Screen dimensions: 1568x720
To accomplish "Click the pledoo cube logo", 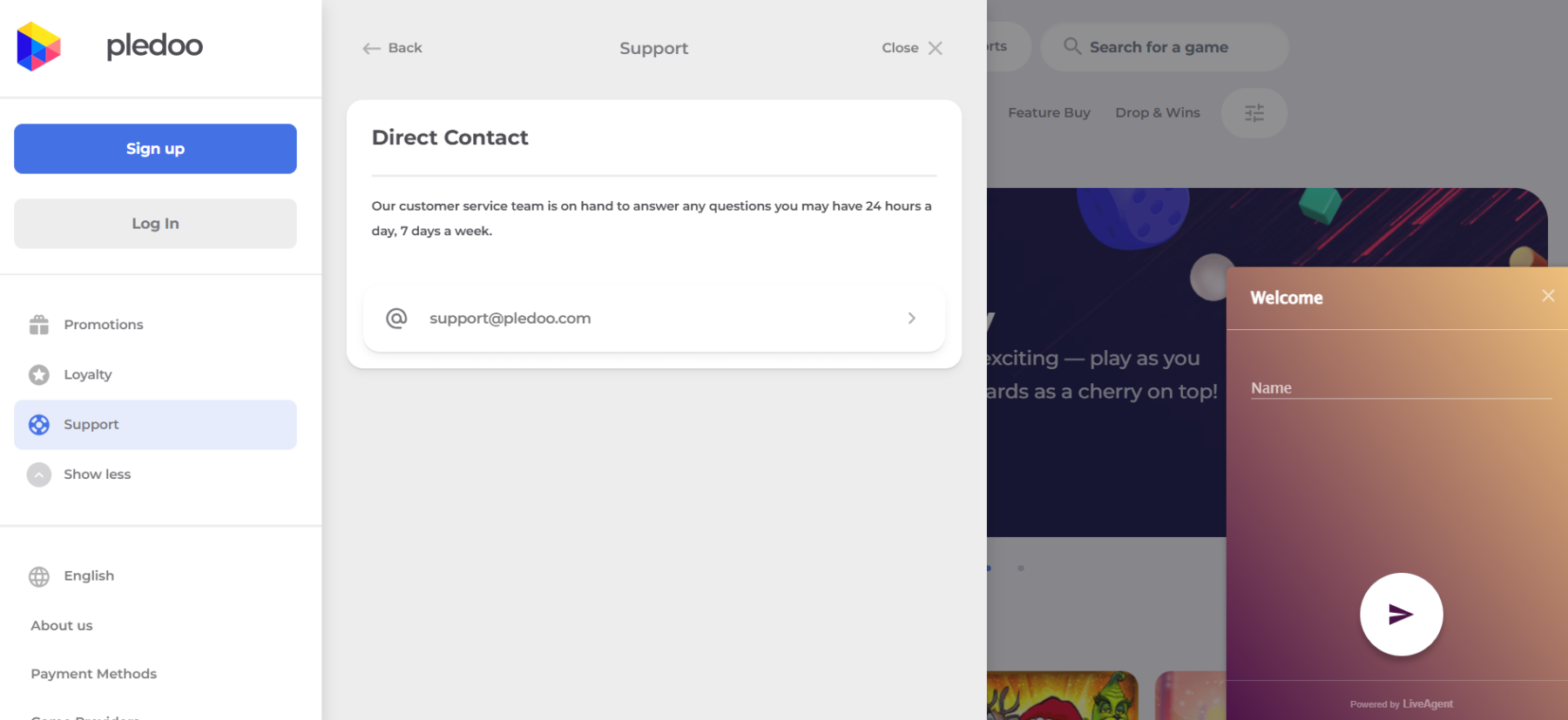I will point(39,47).
